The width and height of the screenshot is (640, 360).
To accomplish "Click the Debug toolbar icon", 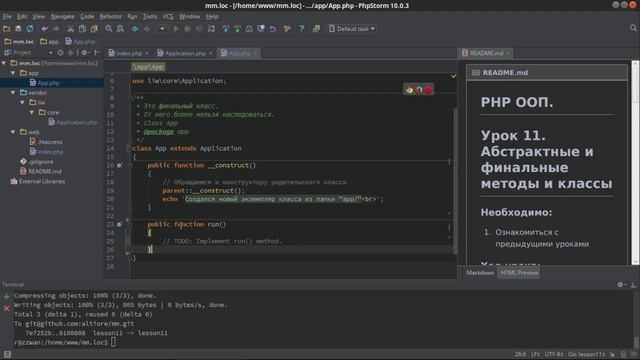I will coord(188,29).
